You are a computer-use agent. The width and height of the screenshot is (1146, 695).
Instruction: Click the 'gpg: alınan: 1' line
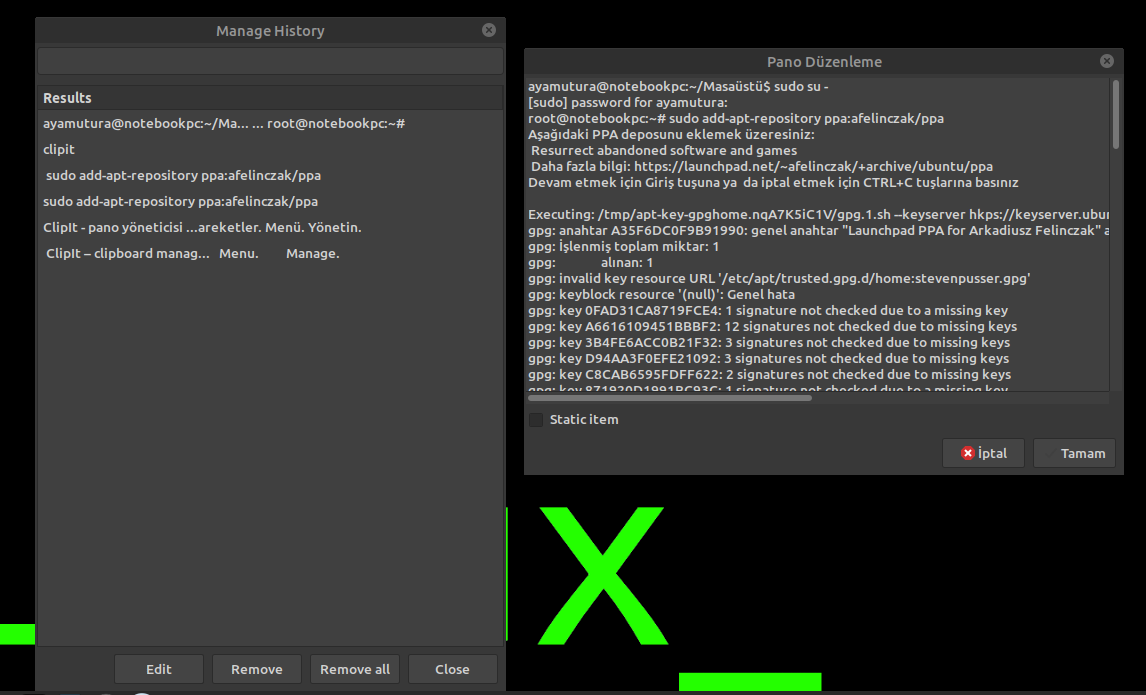[591, 262]
